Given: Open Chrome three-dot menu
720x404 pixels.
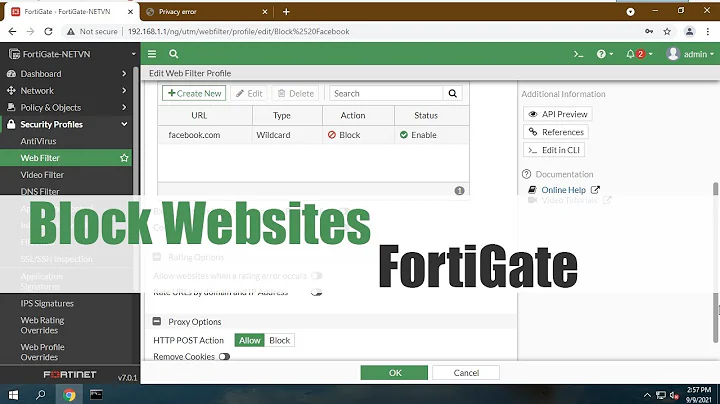Looking at the screenshot, I should [708, 31].
